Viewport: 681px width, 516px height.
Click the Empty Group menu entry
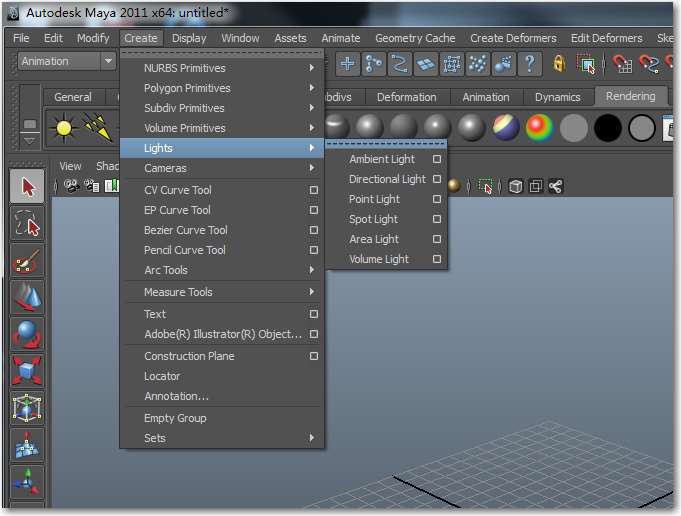pyautogui.click(x=175, y=418)
